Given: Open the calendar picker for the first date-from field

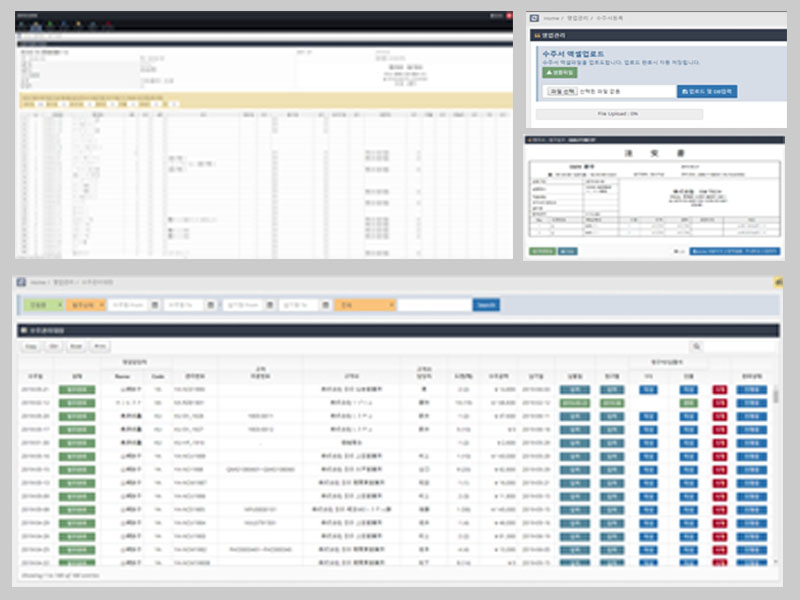Looking at the screenshot, I should pyautogui.click(x=152, y=304).
